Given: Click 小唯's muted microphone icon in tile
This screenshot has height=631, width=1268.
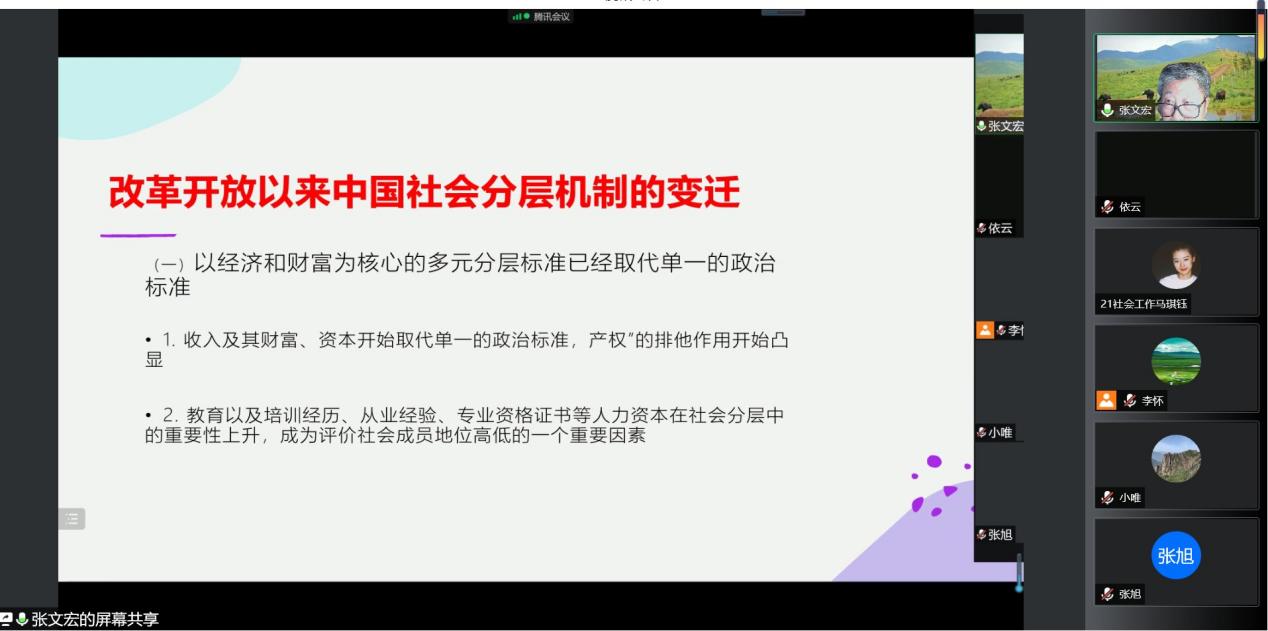Looking at the screenshot, I should [x=1108, y=498].
